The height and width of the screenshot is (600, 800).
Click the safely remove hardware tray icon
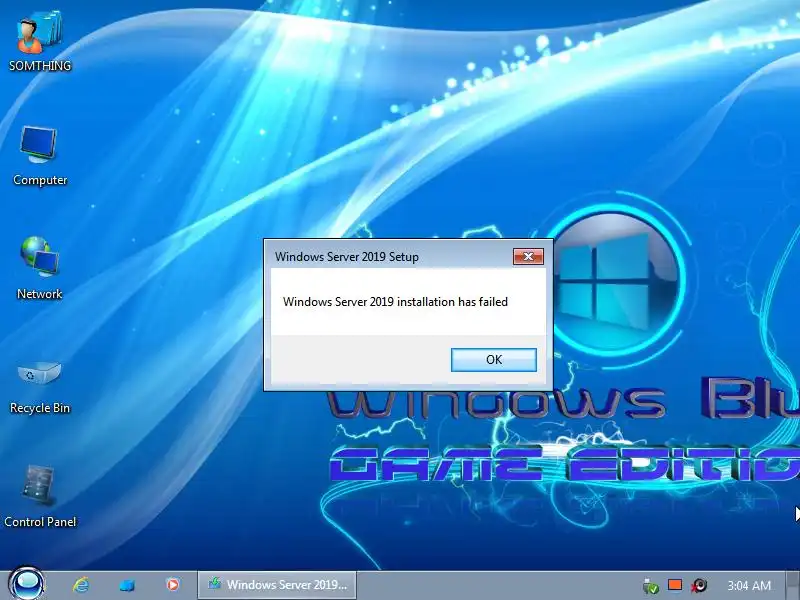pyautogui.click(x=651, y=586)
